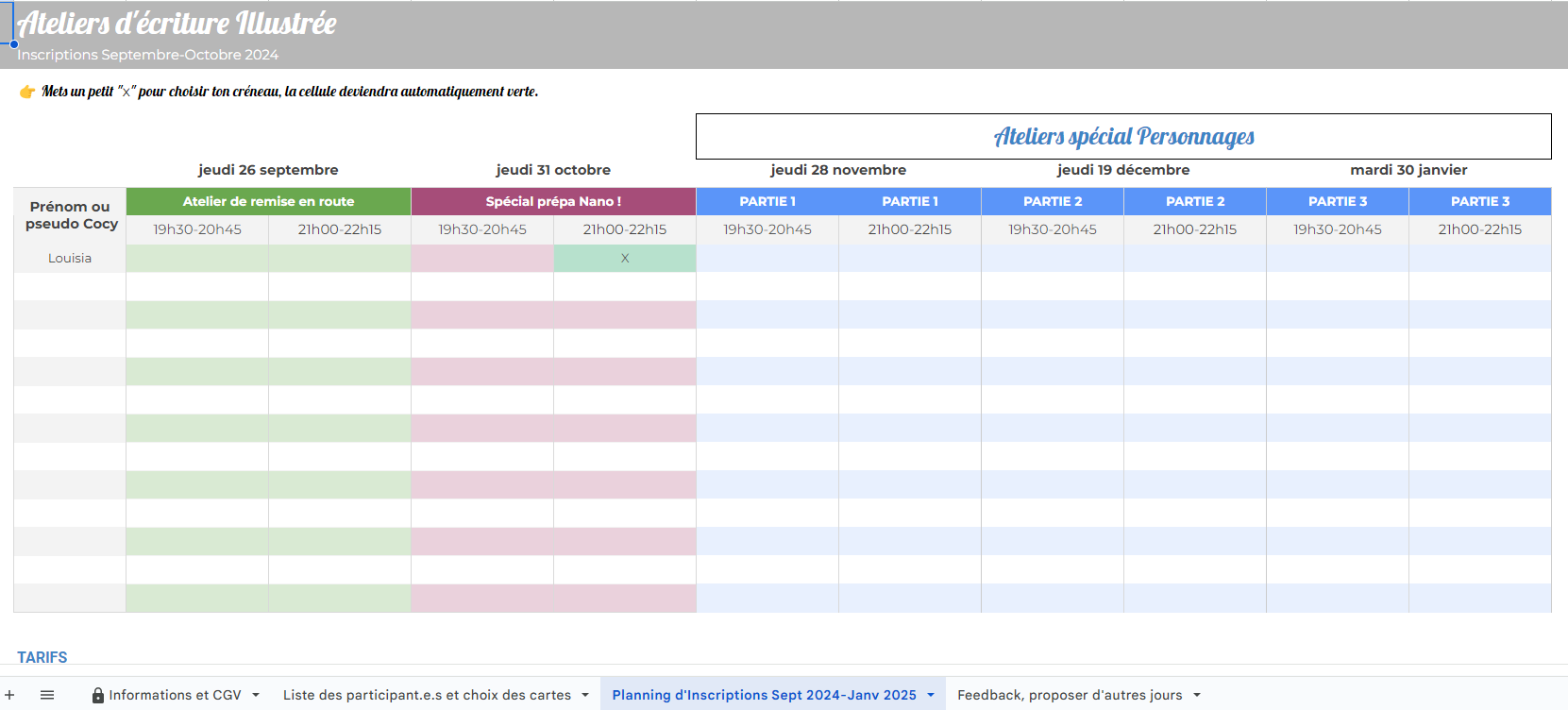Select the jeudi 26 septembre date cell
The image size is (1568, 710).
(268, 170)
